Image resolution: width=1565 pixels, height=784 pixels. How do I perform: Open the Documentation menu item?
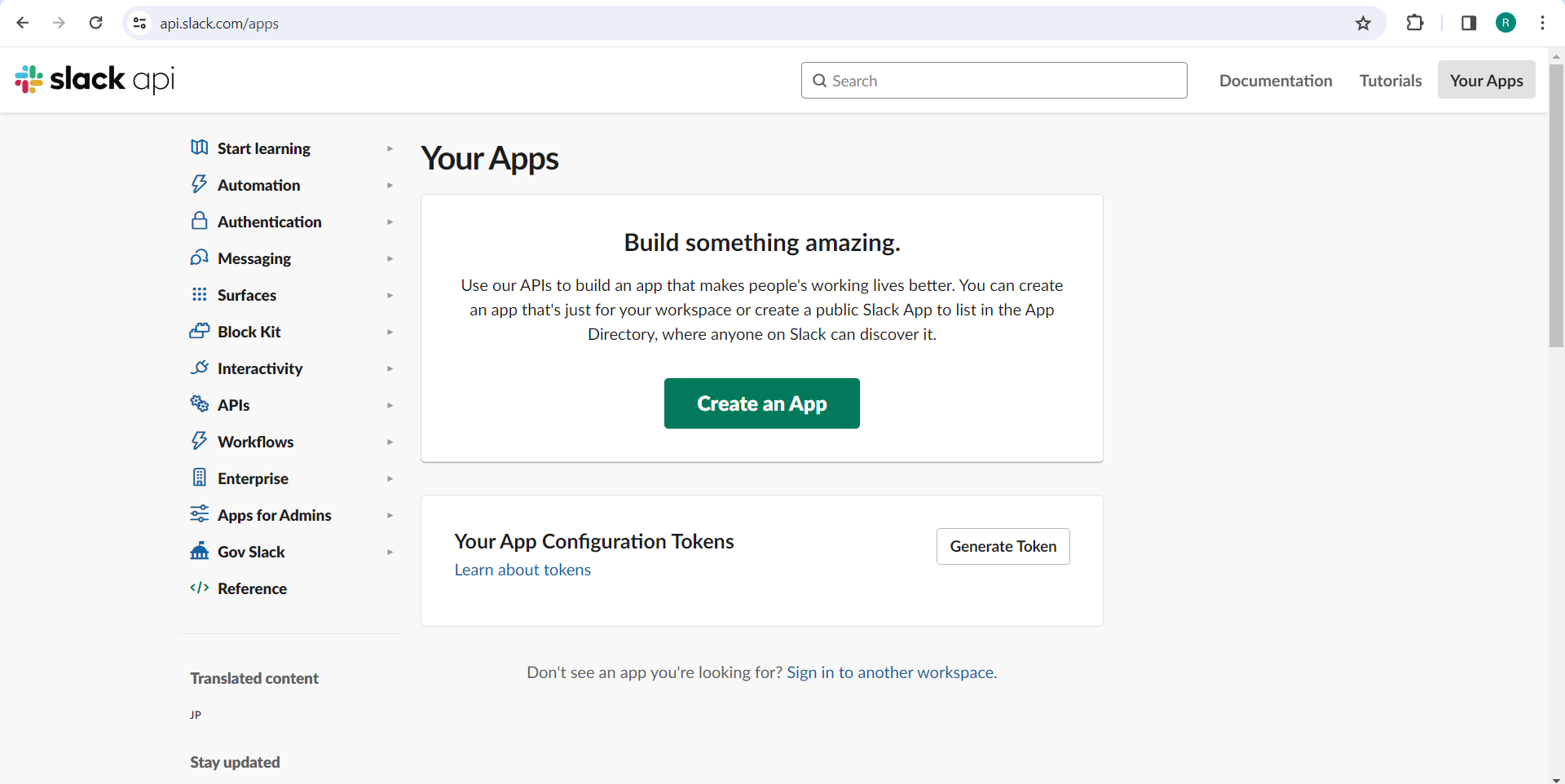1276,80
